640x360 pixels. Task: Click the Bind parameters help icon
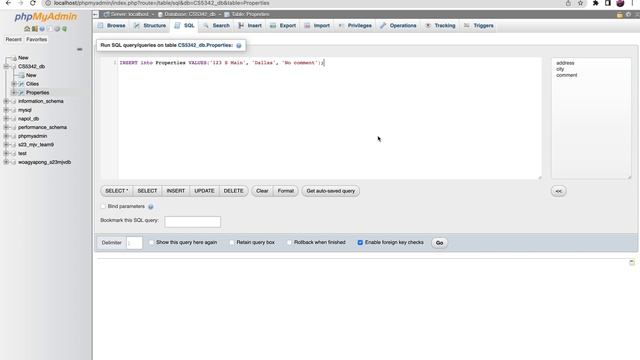(151, 207)
